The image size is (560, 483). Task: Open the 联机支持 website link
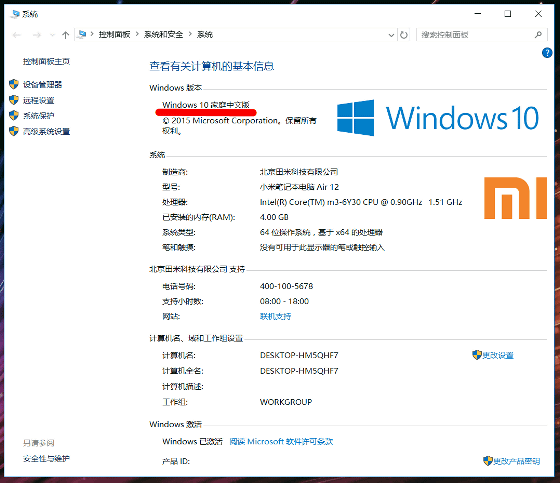tap(275, 317)
